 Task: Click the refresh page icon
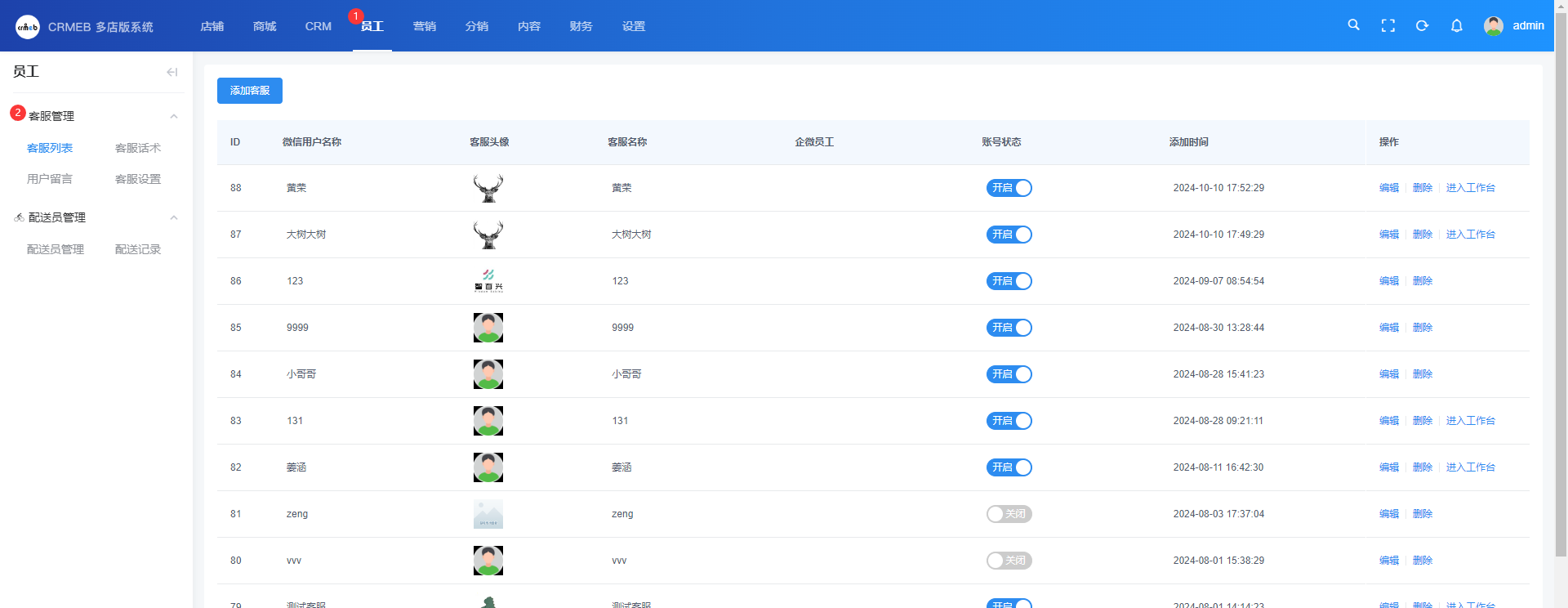(1422, 25)
